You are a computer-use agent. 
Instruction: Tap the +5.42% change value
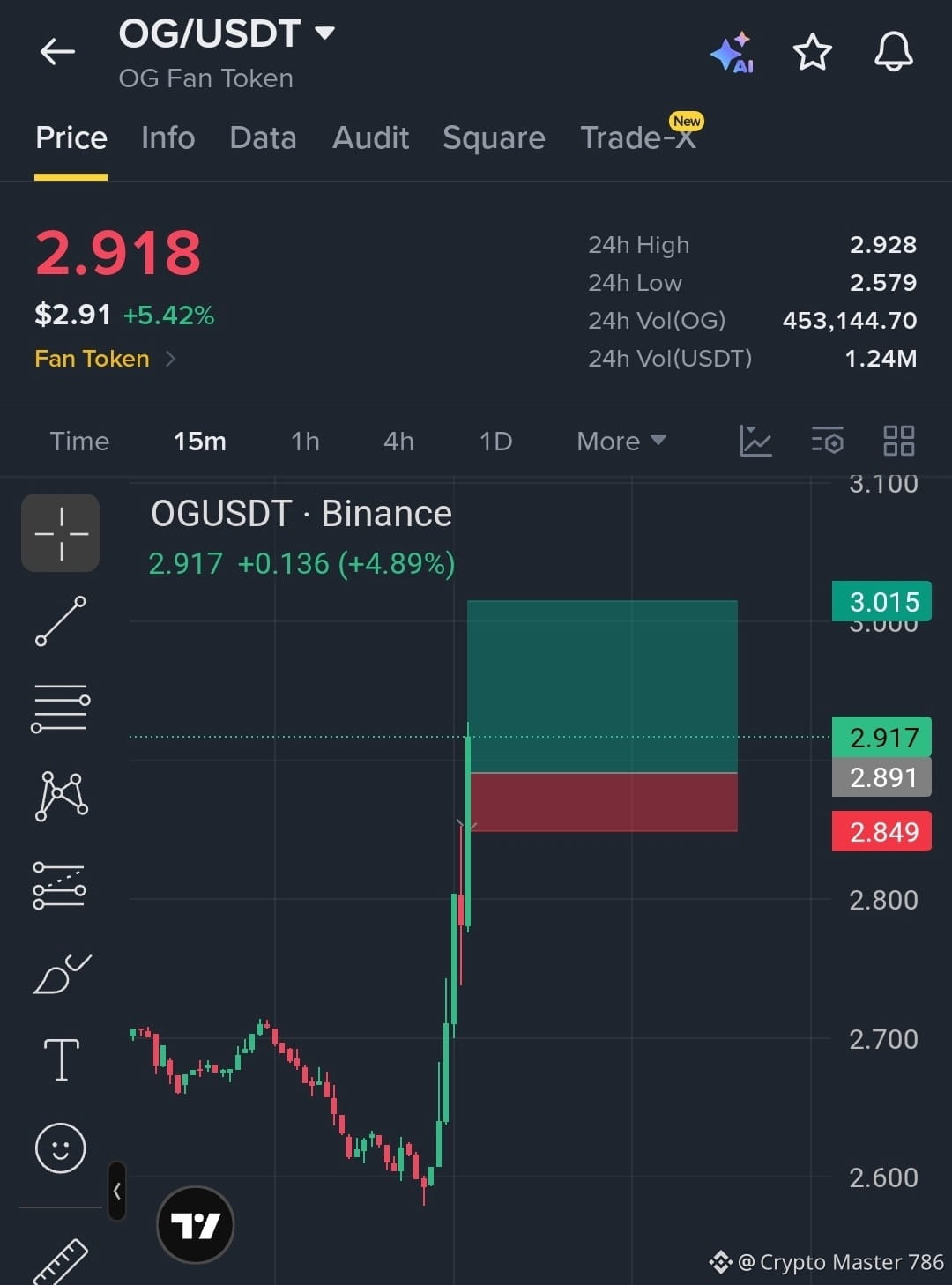pyautogui.click(x=168, y=316)
